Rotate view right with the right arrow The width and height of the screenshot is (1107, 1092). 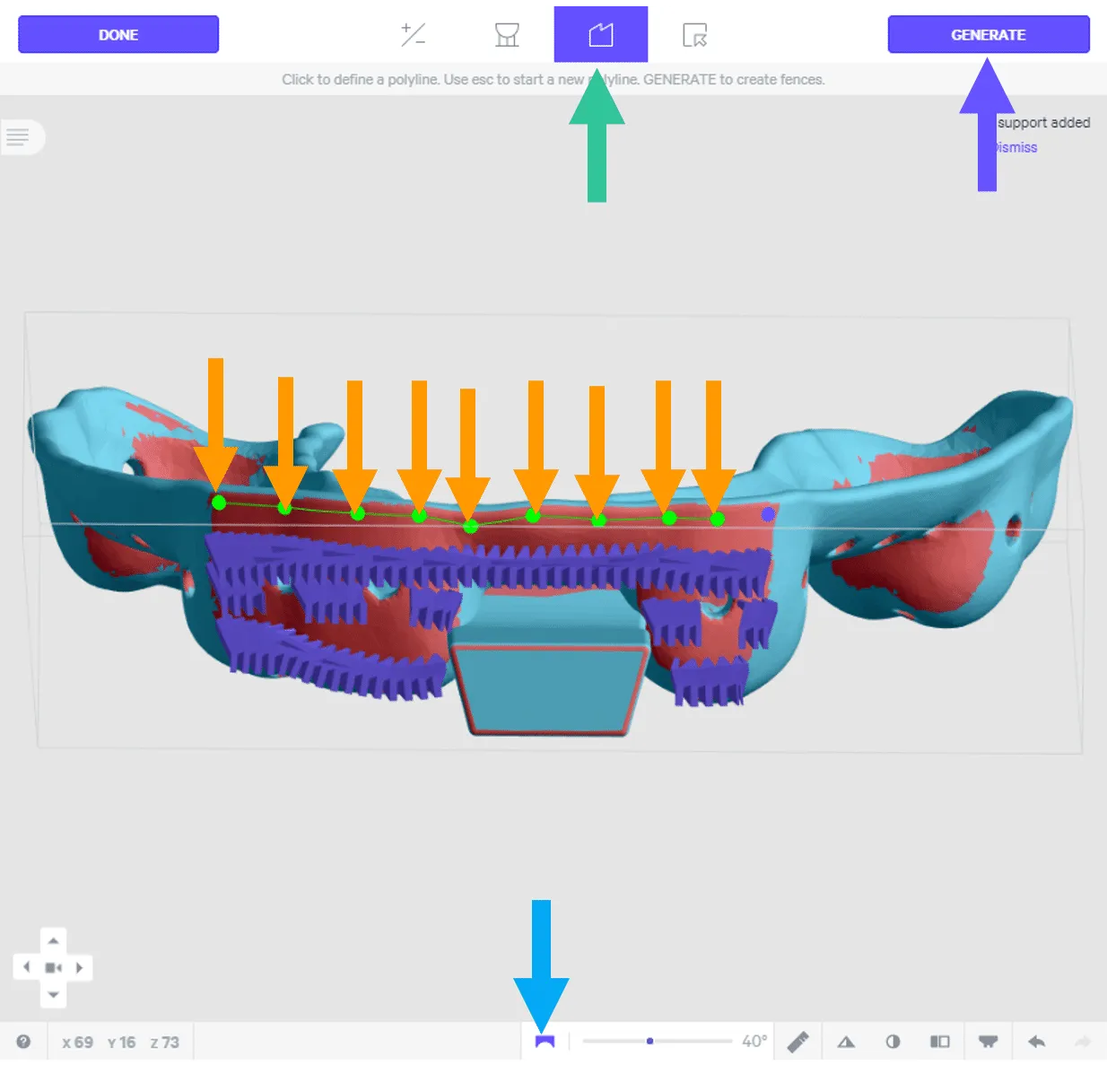[x=79, y=967]
